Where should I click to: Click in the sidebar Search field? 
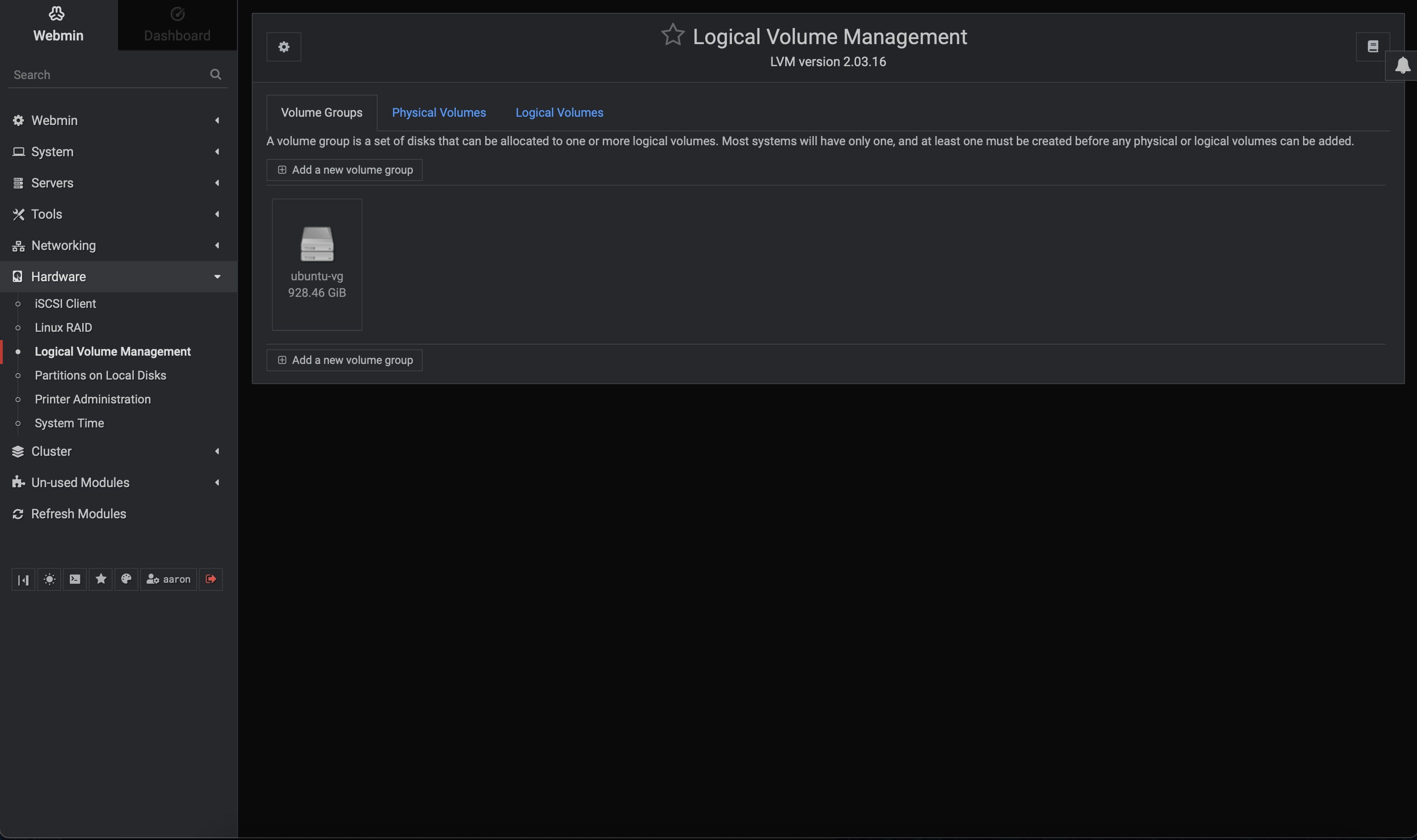point(108,75)
